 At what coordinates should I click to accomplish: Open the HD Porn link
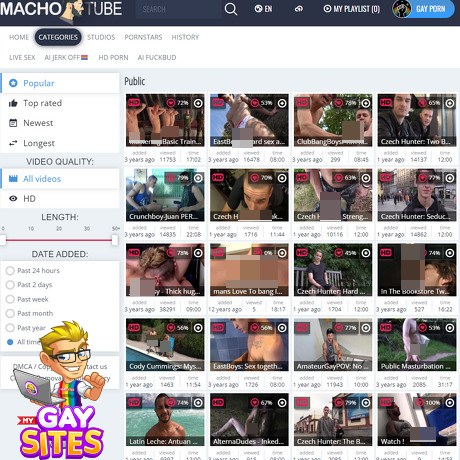pyautogui.click(x=113, y=58)
